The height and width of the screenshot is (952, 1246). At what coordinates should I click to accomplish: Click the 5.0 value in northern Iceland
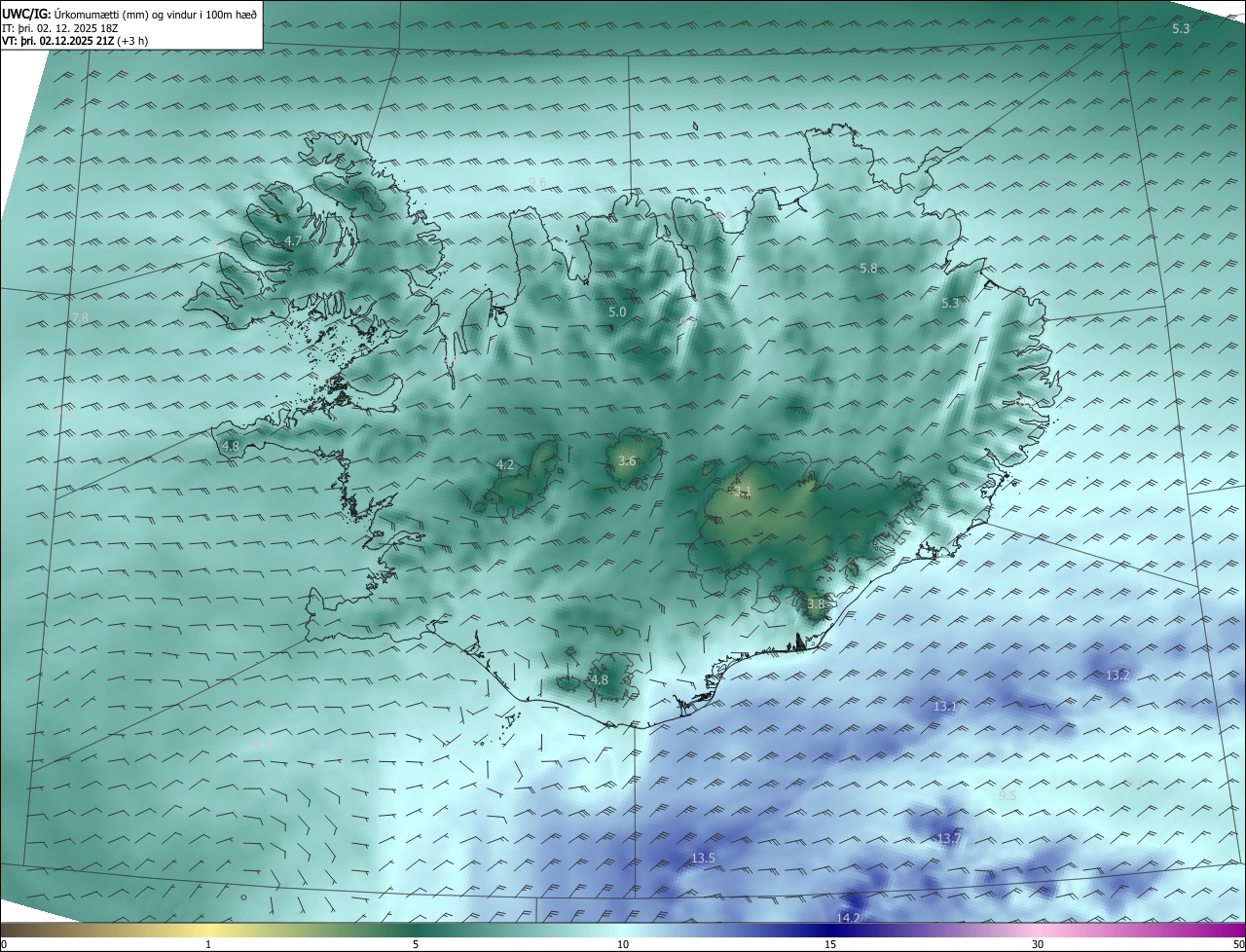coord(617,311)
